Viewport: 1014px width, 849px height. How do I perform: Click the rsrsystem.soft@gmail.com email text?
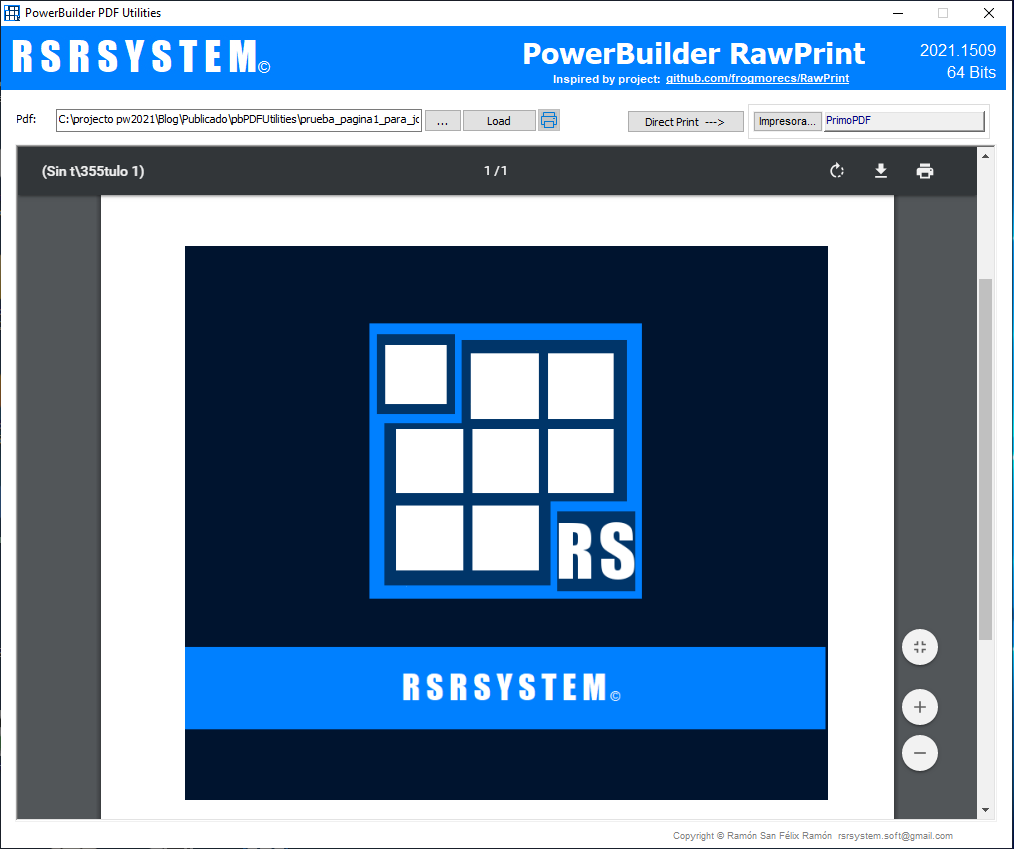point(895,835)
